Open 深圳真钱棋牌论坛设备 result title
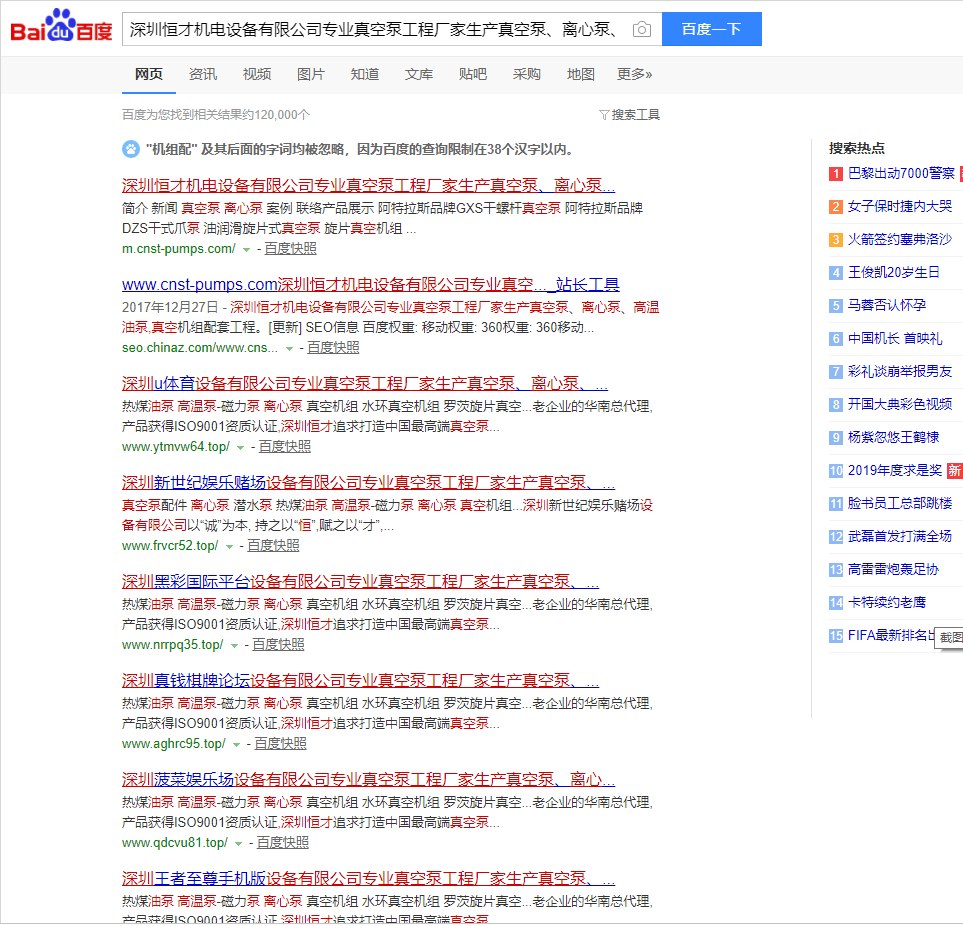963x926 pixels. click(360, 680)
